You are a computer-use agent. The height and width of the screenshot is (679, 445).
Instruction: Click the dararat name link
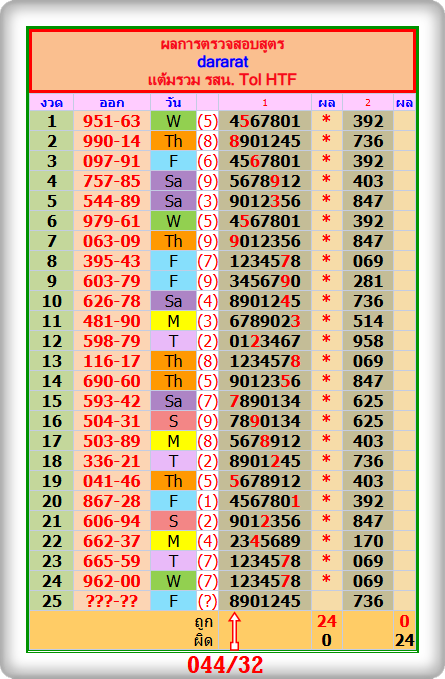pos(222,62)
